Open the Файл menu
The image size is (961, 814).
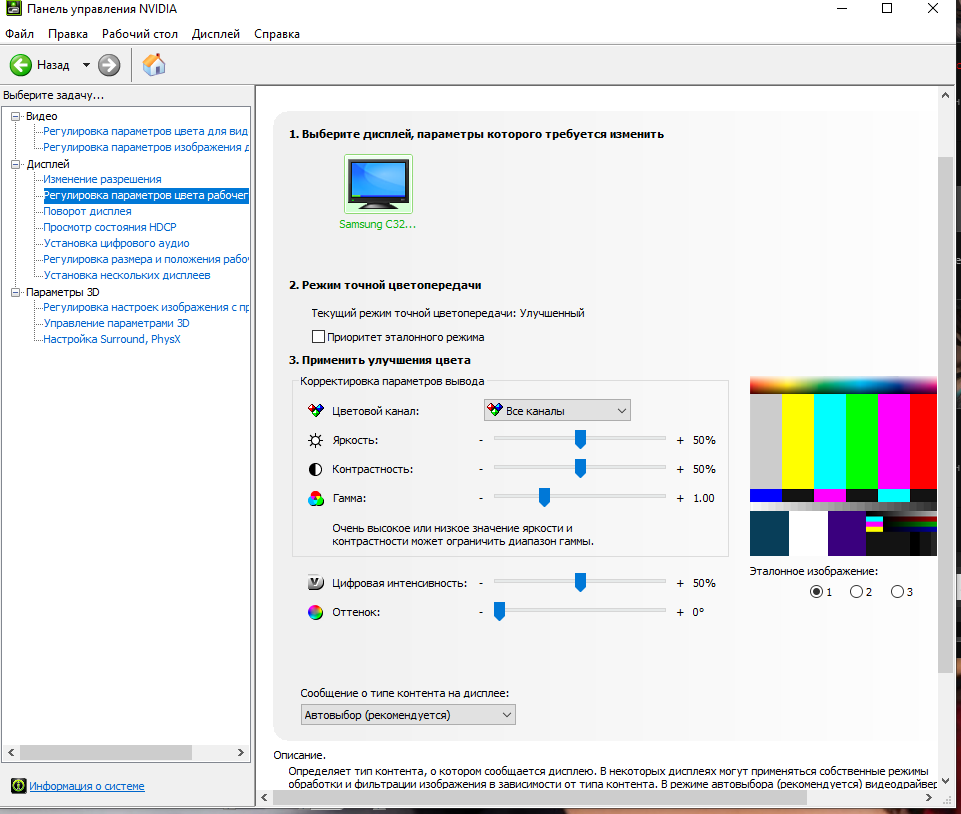tap(20, 34)
